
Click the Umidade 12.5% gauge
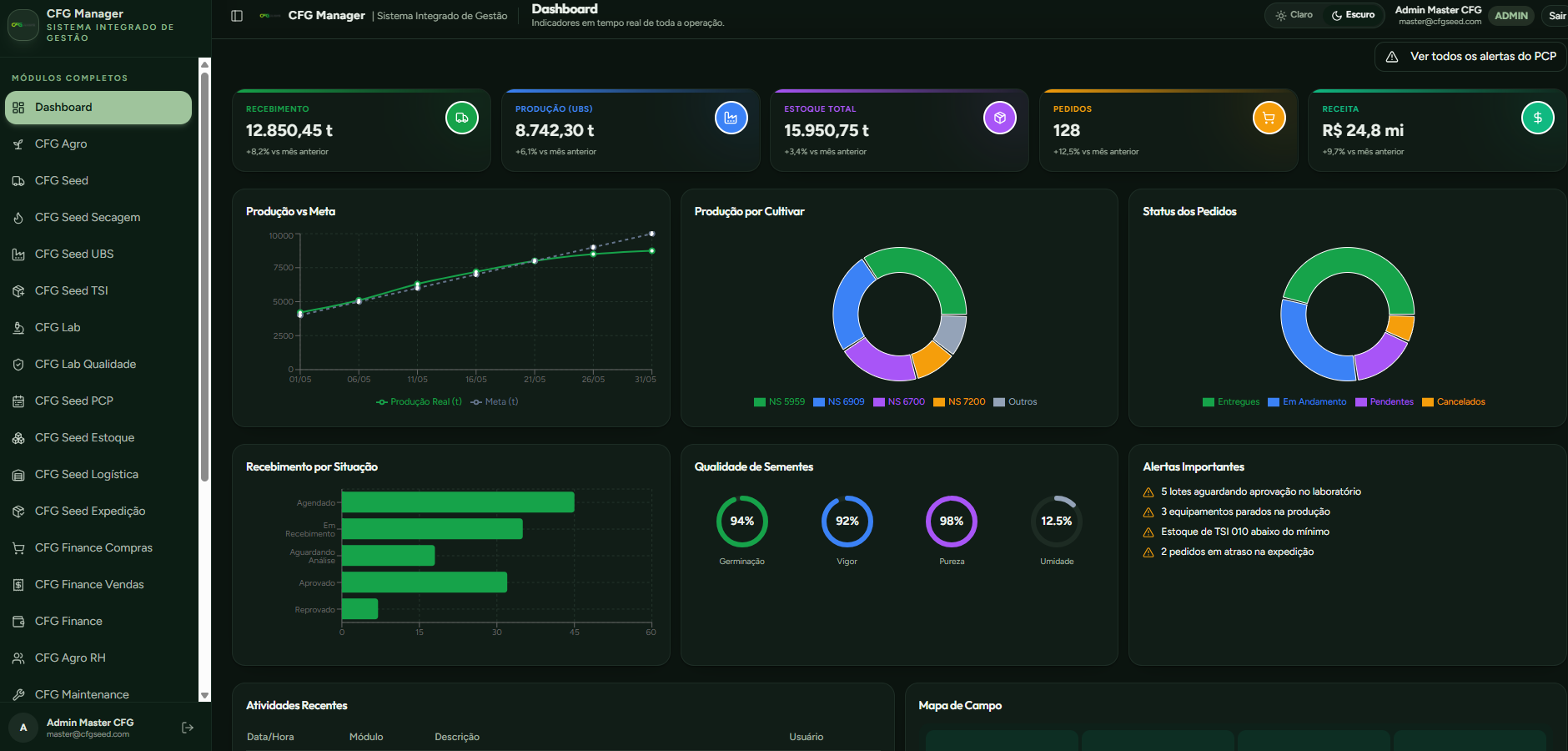point(1057,522)
